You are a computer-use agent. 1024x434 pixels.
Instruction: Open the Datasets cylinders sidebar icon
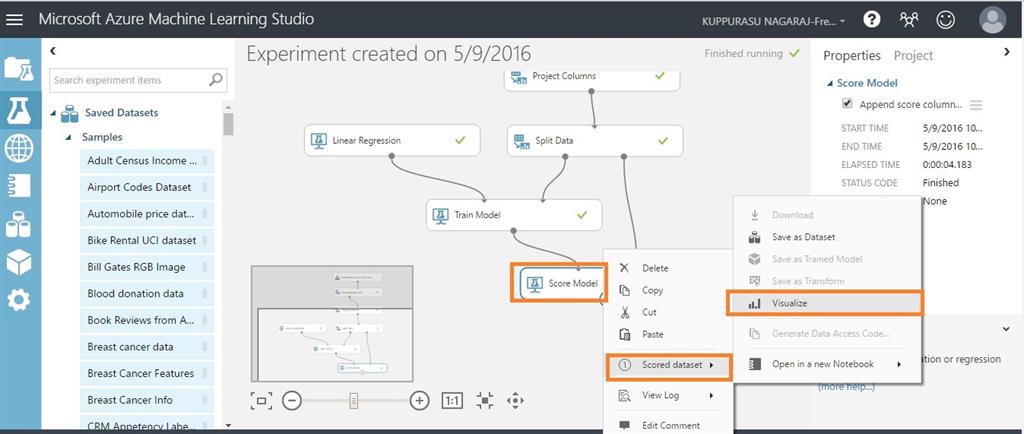coord(18,224)
